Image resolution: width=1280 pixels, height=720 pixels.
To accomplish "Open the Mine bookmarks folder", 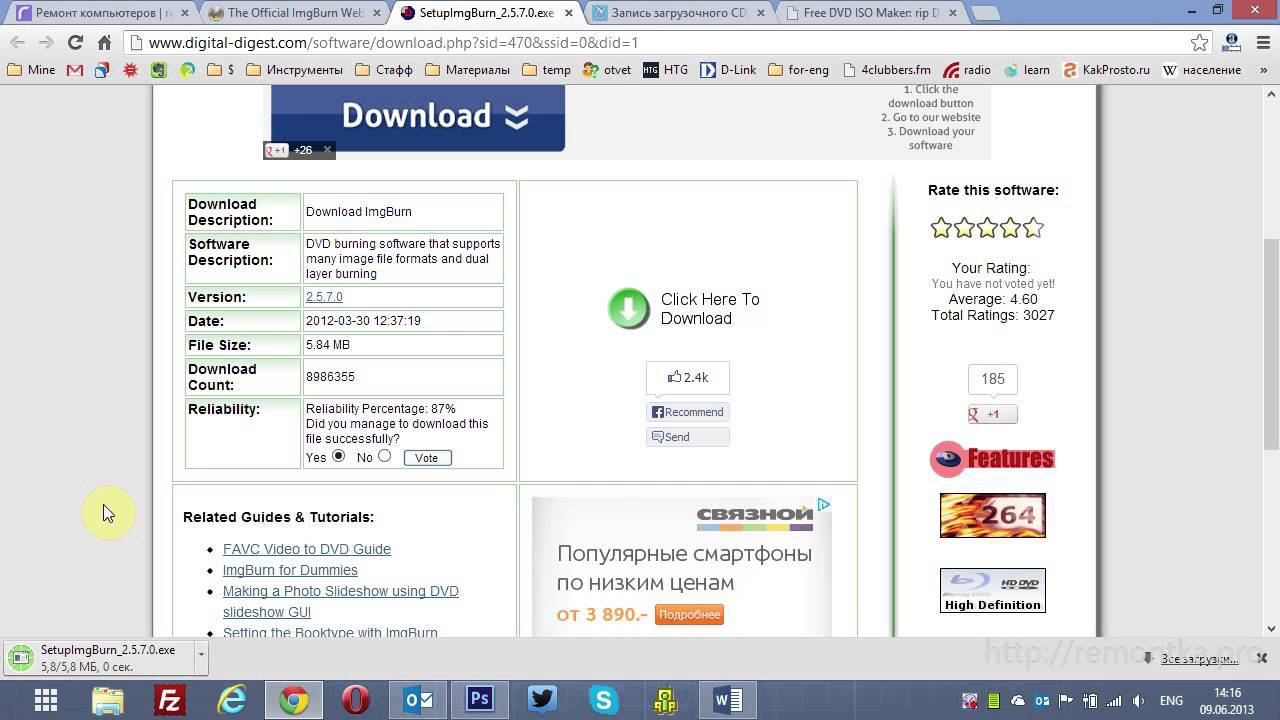I will 31,70.
